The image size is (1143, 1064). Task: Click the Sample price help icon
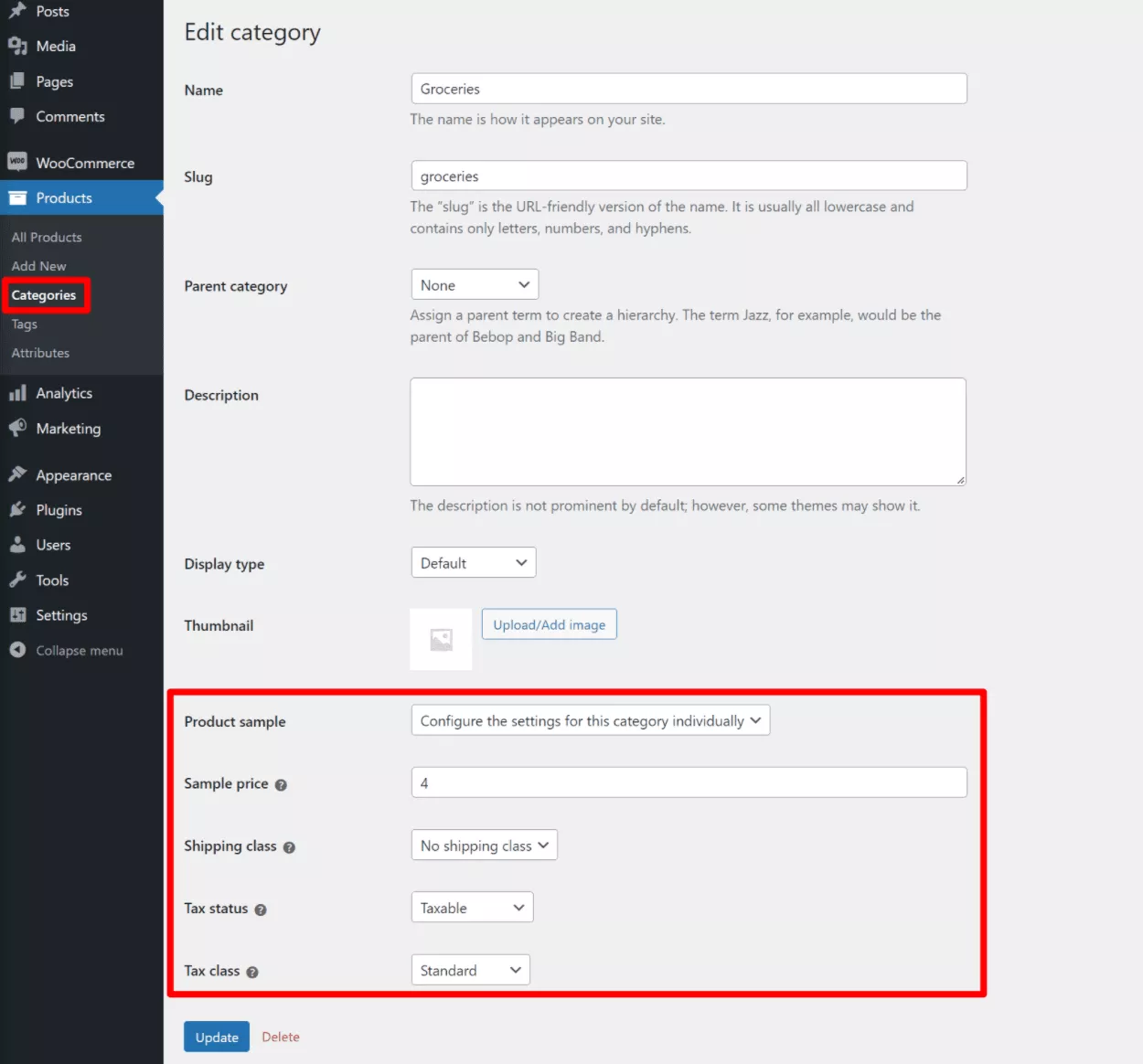(x=281, y=785)
